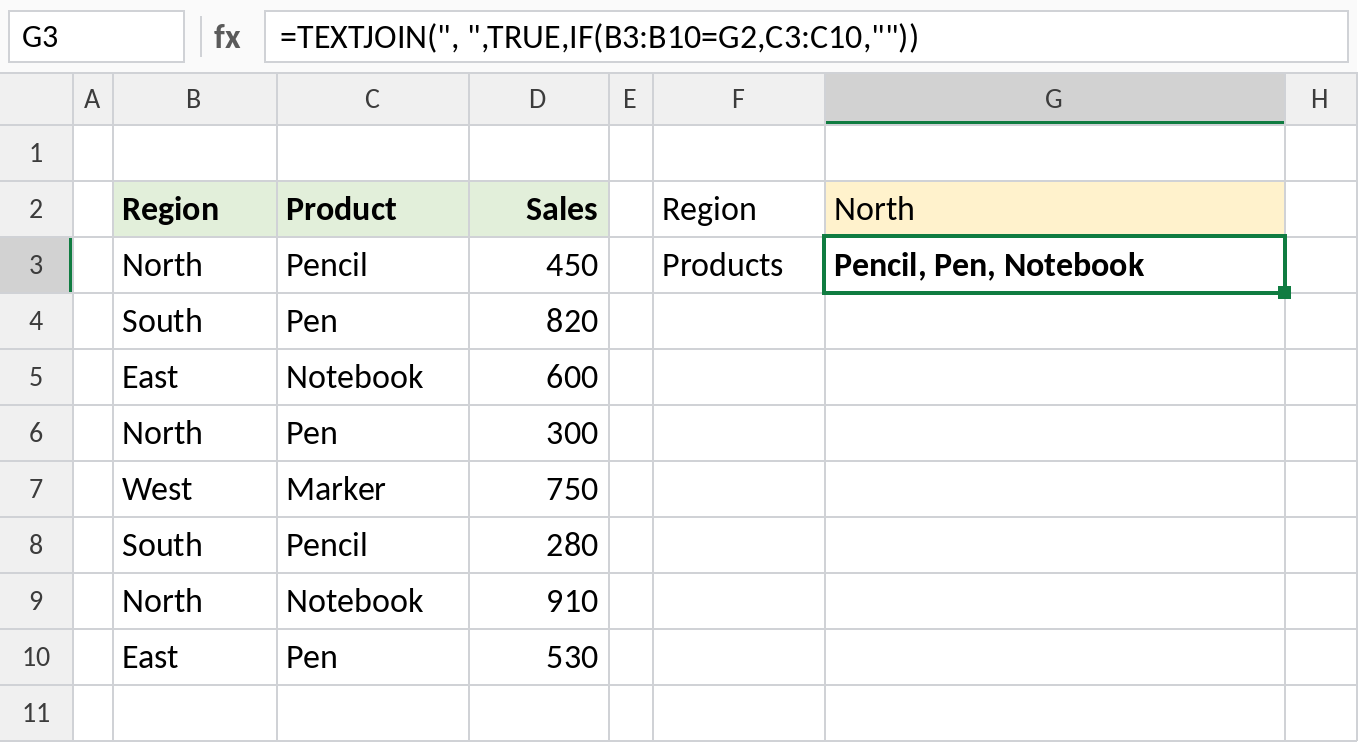Viewport: 1358px width, 742px height.
Task: Select column E header
Action: [631, 99]
